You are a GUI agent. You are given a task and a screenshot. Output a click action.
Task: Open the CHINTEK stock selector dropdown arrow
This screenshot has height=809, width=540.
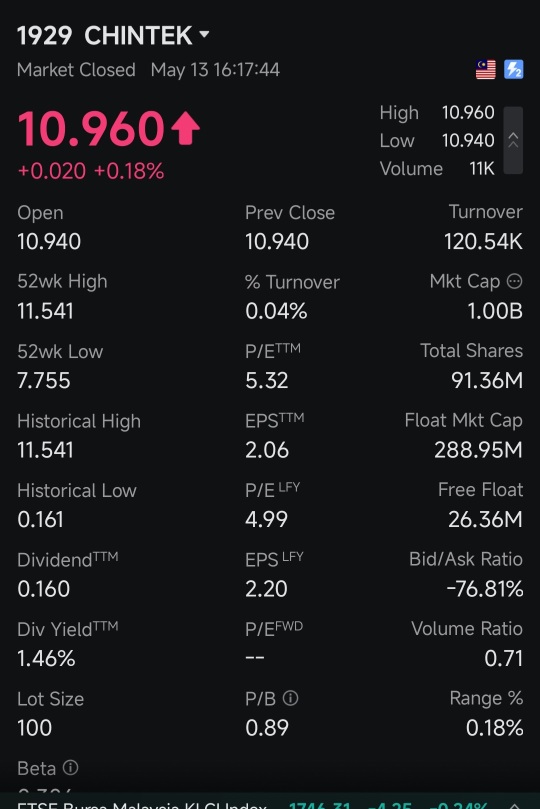click(x=204, y=35)
